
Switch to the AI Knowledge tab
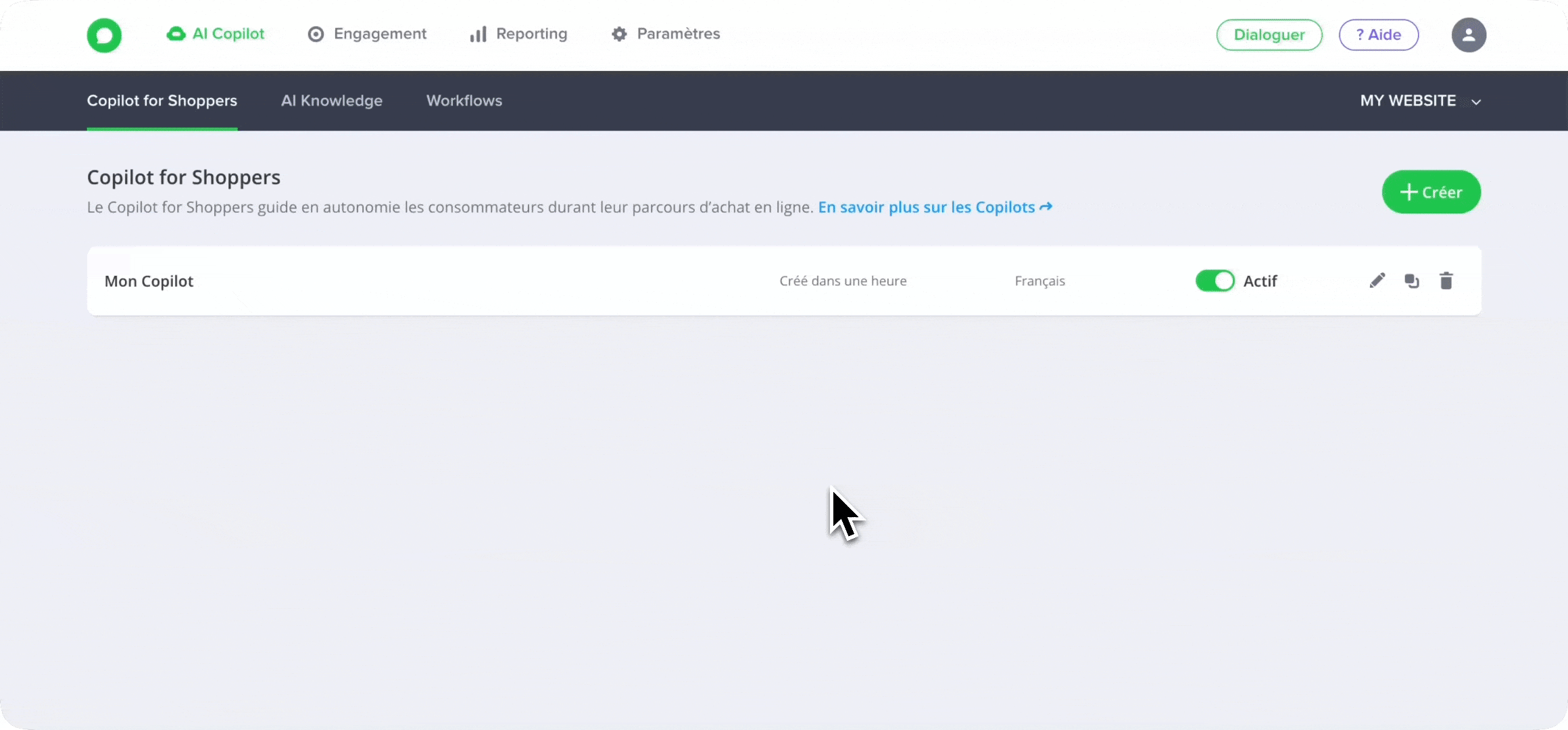[x=332, y=101]
